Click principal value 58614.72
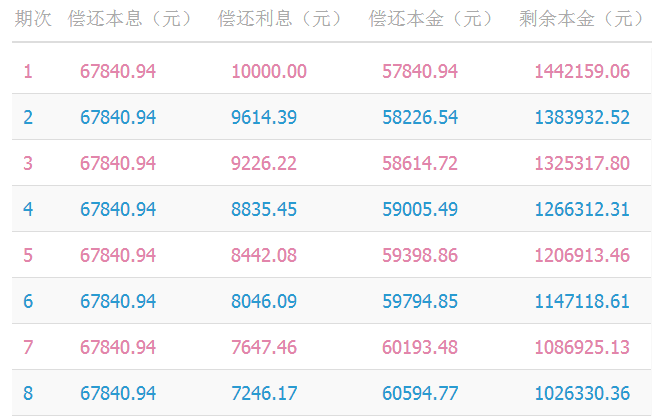The width and height of the screenshot is (652, 416). pos(420,163)
